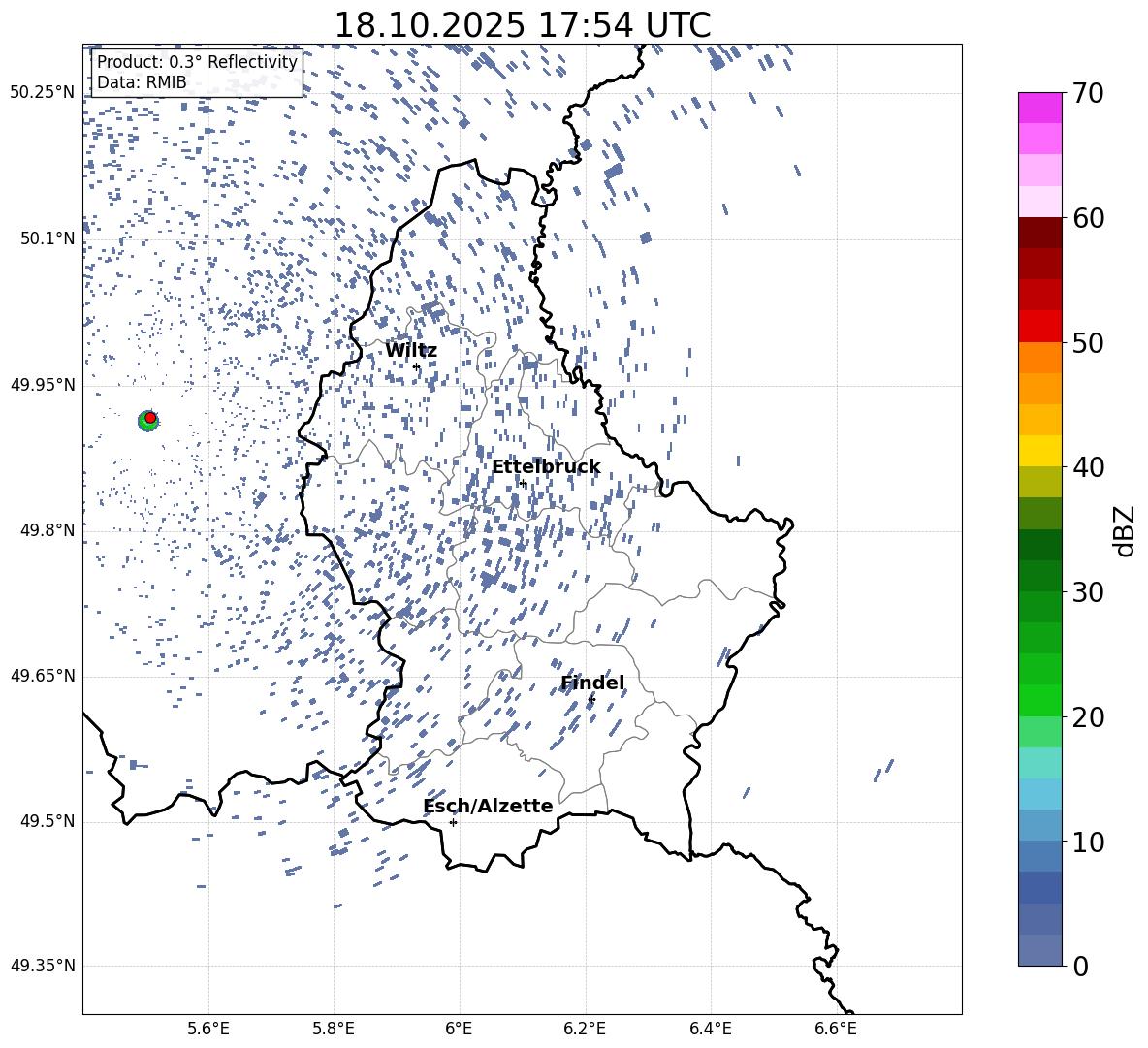
Task: Click the 50 colorbar tick label
Action: point(1088,342)
